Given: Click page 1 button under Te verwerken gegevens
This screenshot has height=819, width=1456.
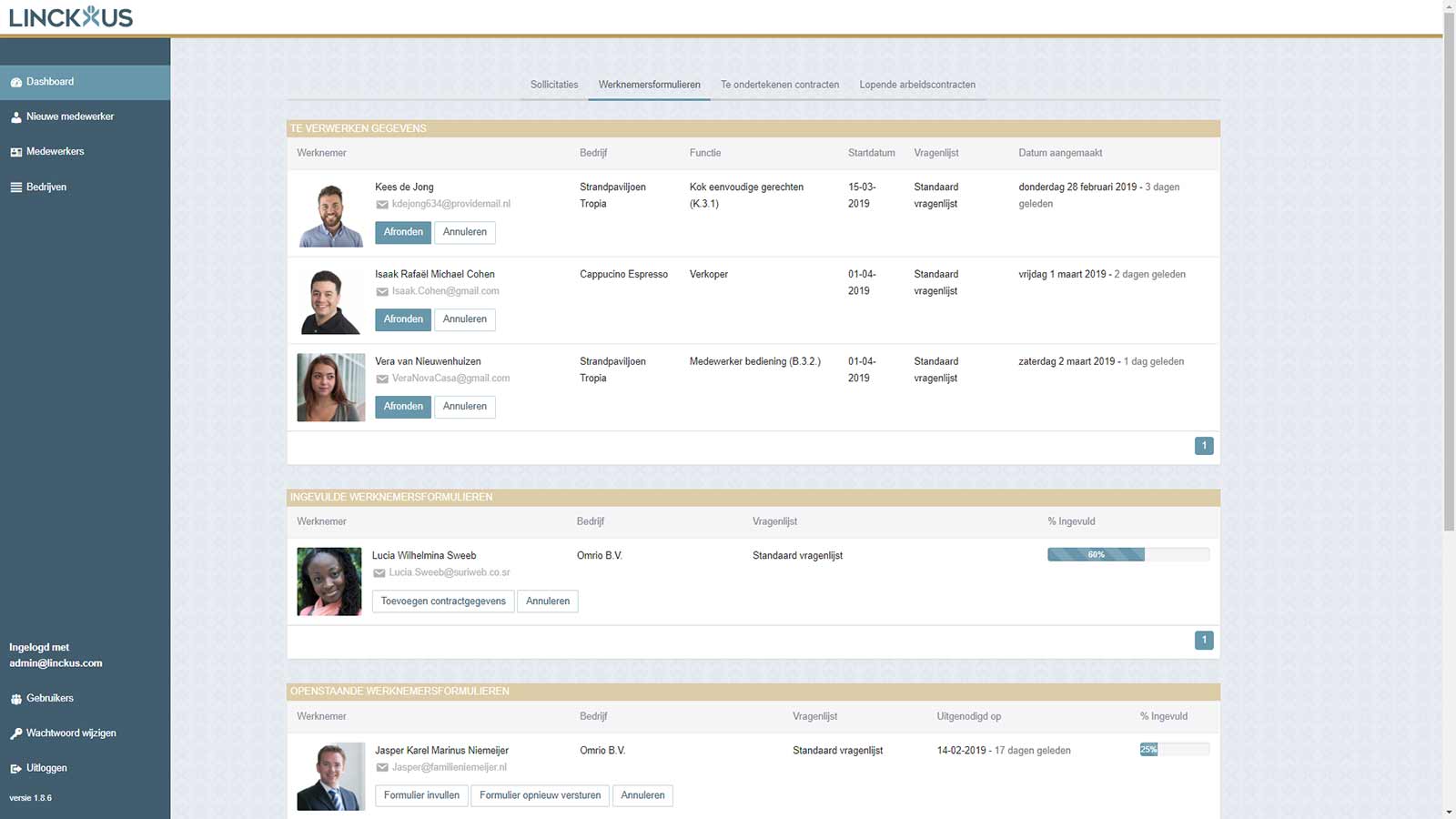Looking at the screenshot, I should pos(1204,446).
